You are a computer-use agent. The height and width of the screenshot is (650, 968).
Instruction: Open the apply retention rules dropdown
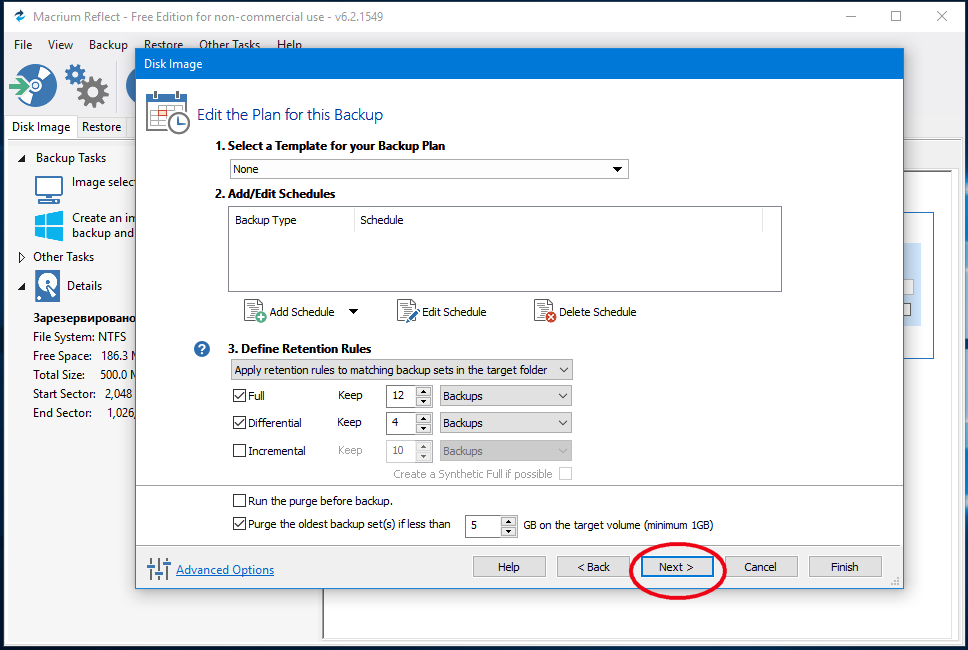[x=402, y=370]
